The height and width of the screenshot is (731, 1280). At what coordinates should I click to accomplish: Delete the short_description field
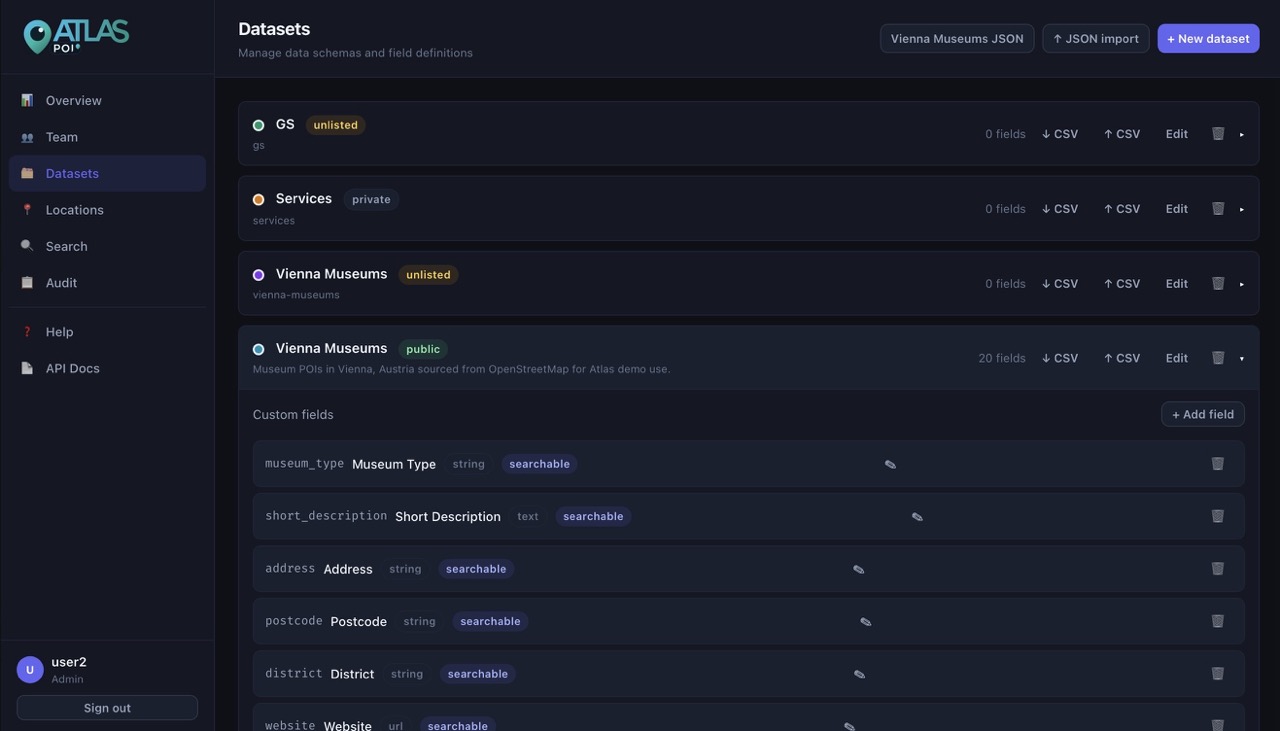[x=1218, y=516]
